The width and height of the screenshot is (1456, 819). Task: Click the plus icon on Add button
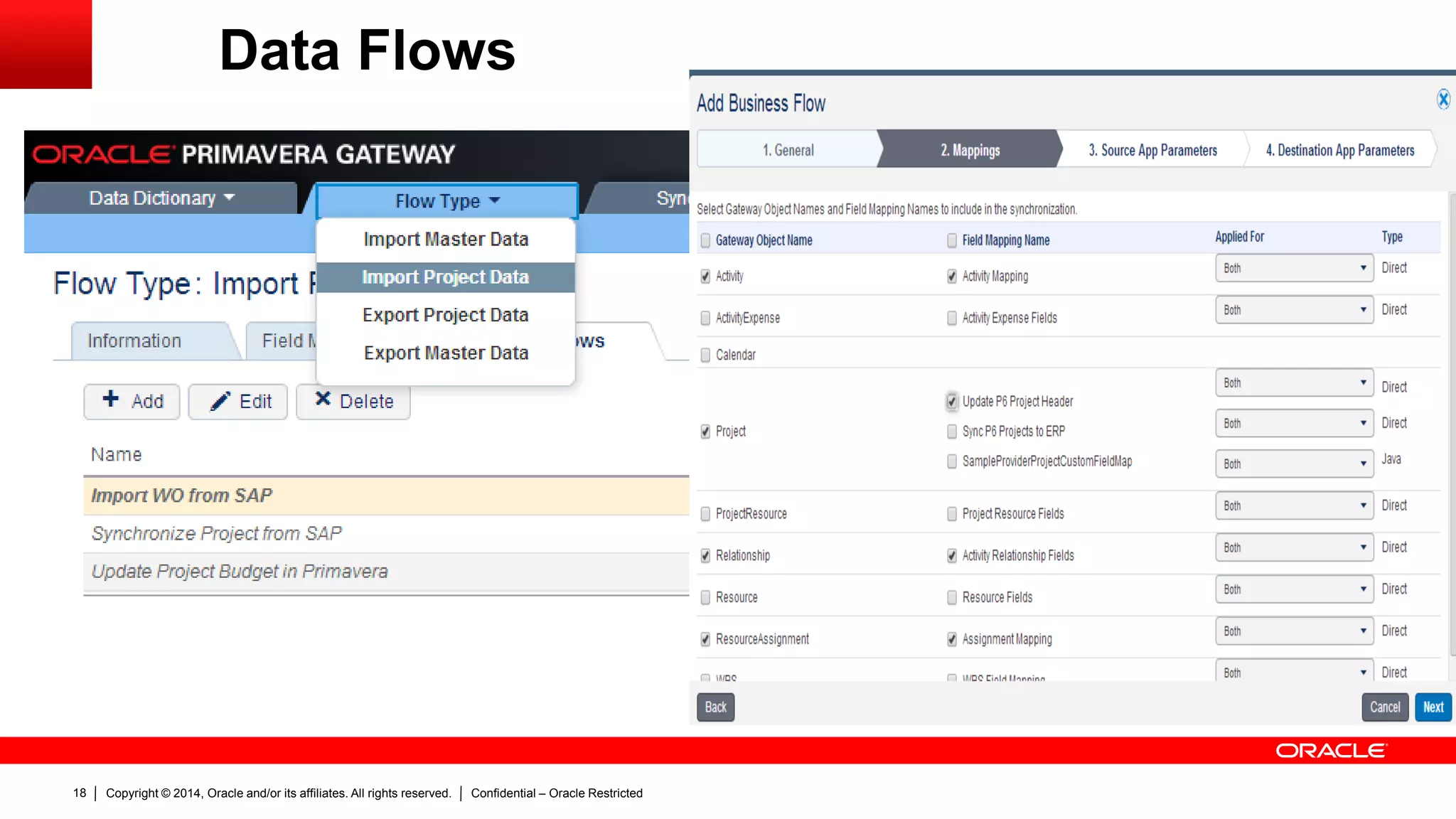pos(111,398)
